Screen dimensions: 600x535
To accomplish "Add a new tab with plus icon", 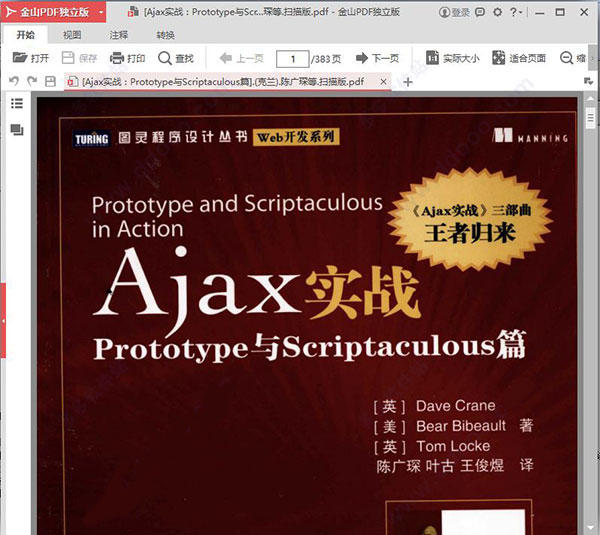I will [x=408, y=82].
